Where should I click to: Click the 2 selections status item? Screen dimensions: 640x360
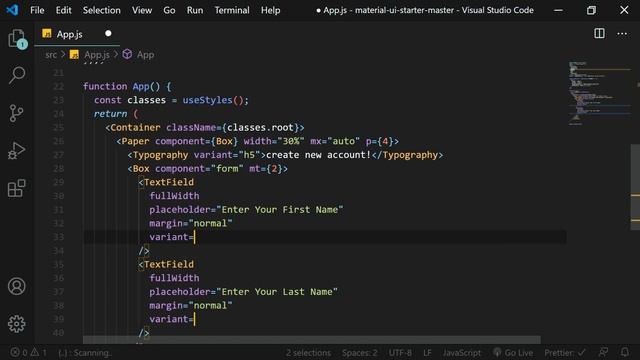coord(308,353)
